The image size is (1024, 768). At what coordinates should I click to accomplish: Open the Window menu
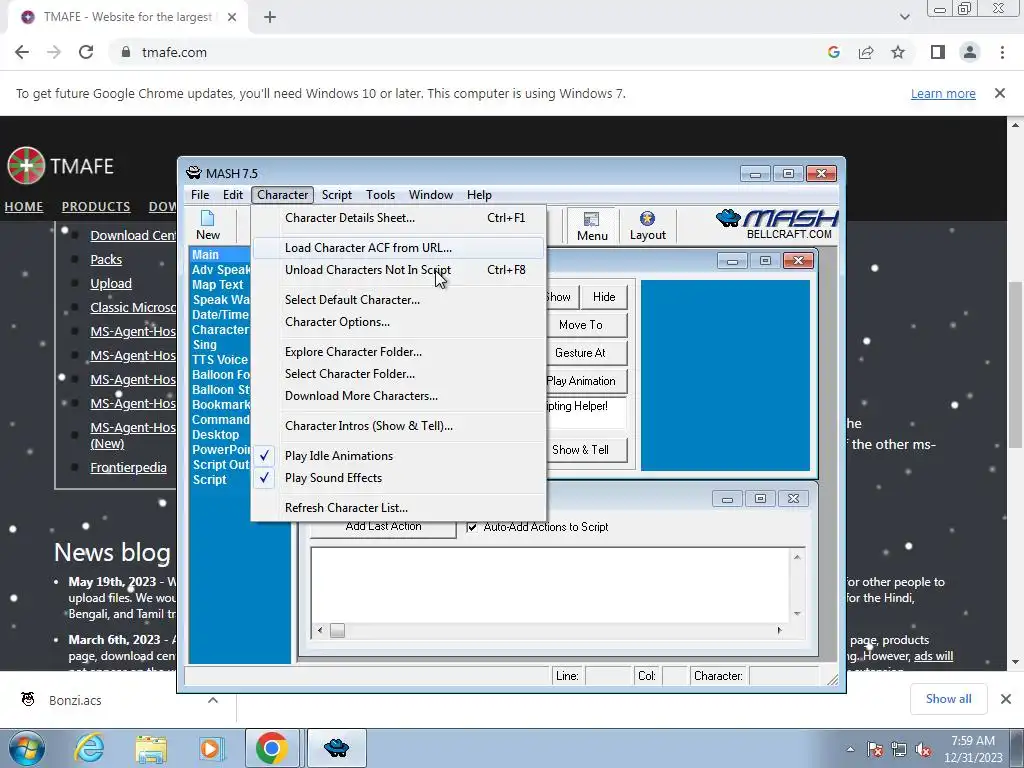coord(430,195)
